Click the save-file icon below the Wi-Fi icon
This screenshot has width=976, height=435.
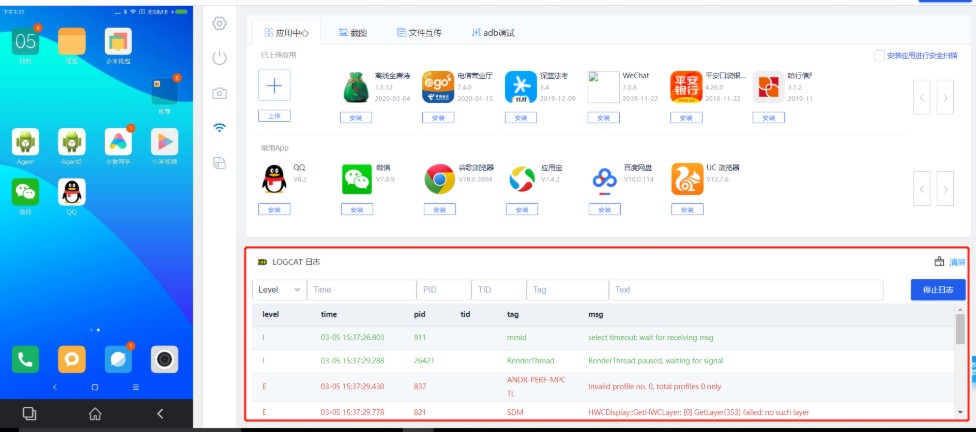[219, 163]
